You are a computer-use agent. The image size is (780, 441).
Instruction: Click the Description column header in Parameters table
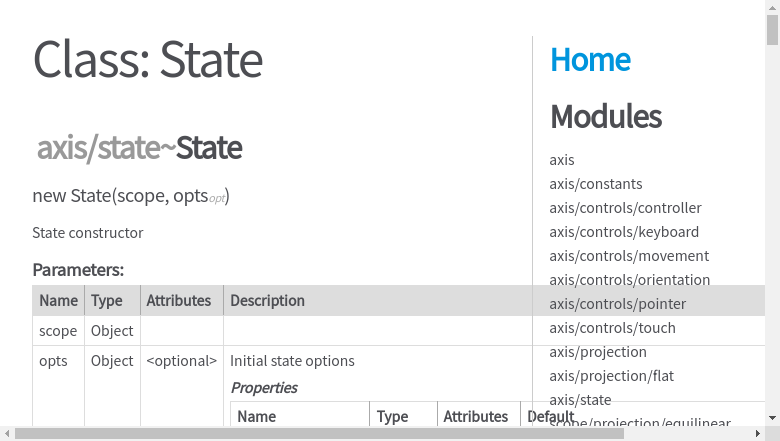(267, 300)
